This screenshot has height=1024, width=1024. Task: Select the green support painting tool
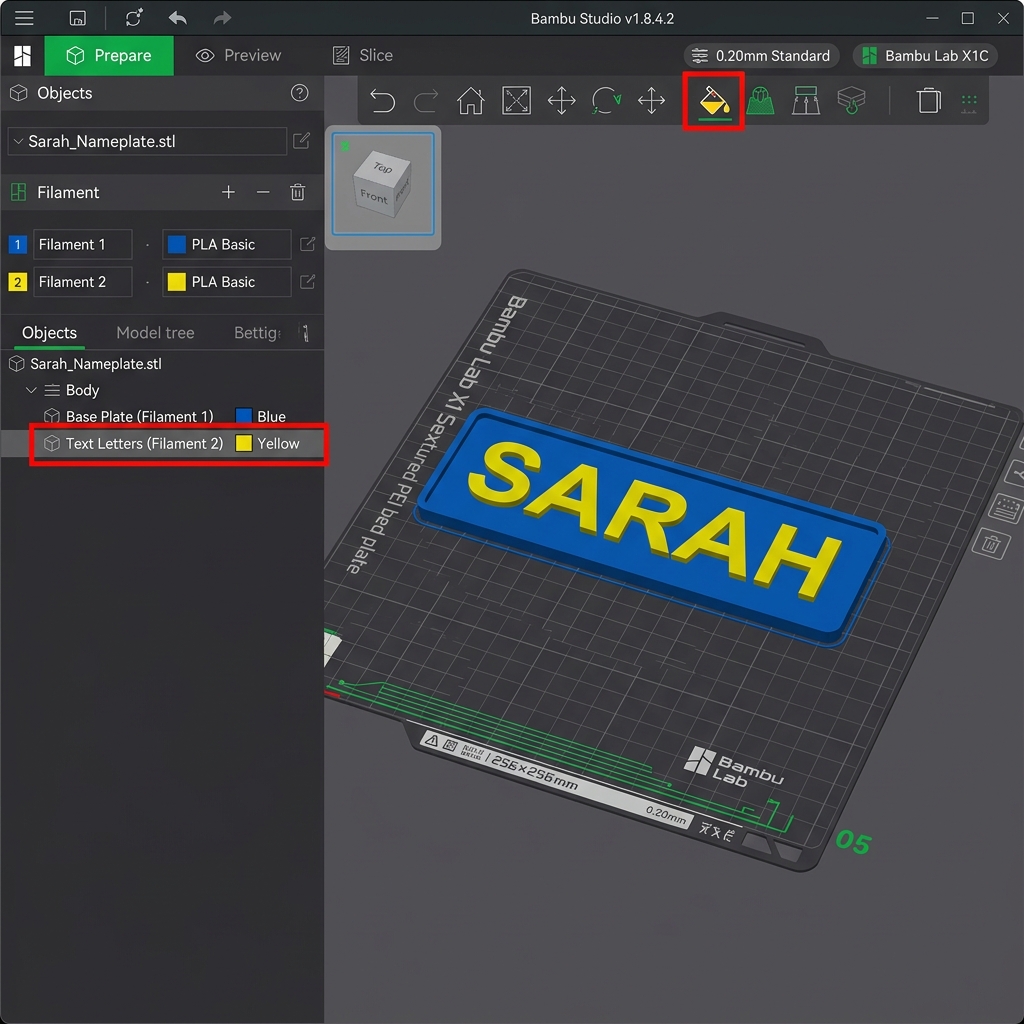click(760, 101)
